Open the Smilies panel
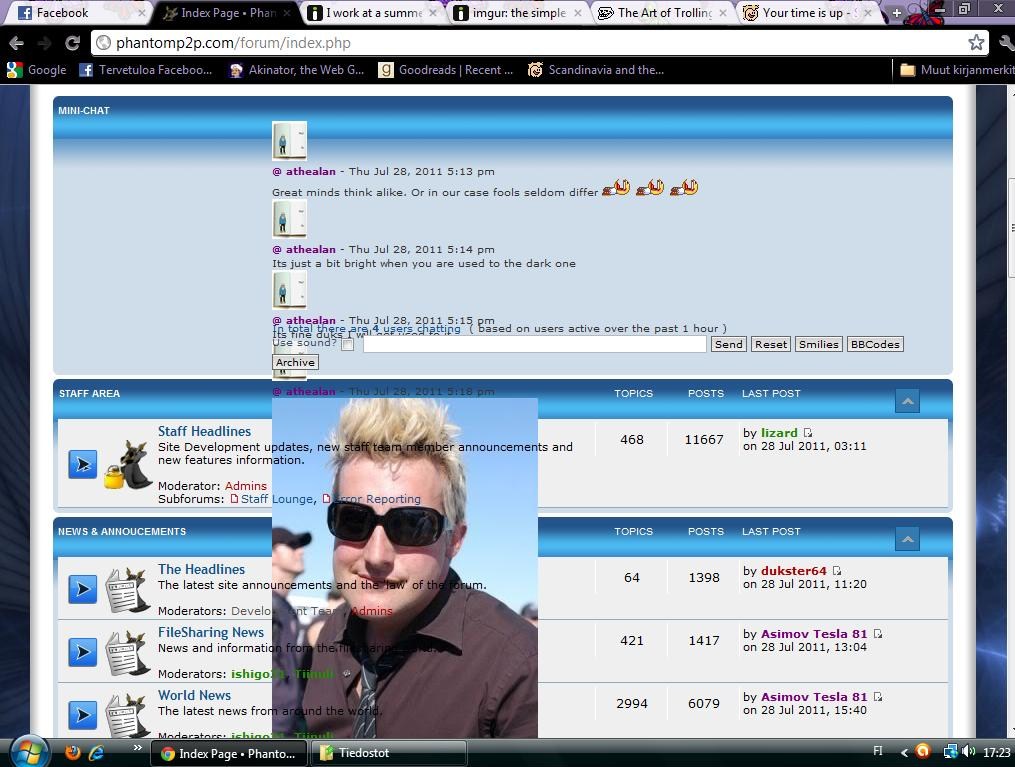 tap(818, 344)
